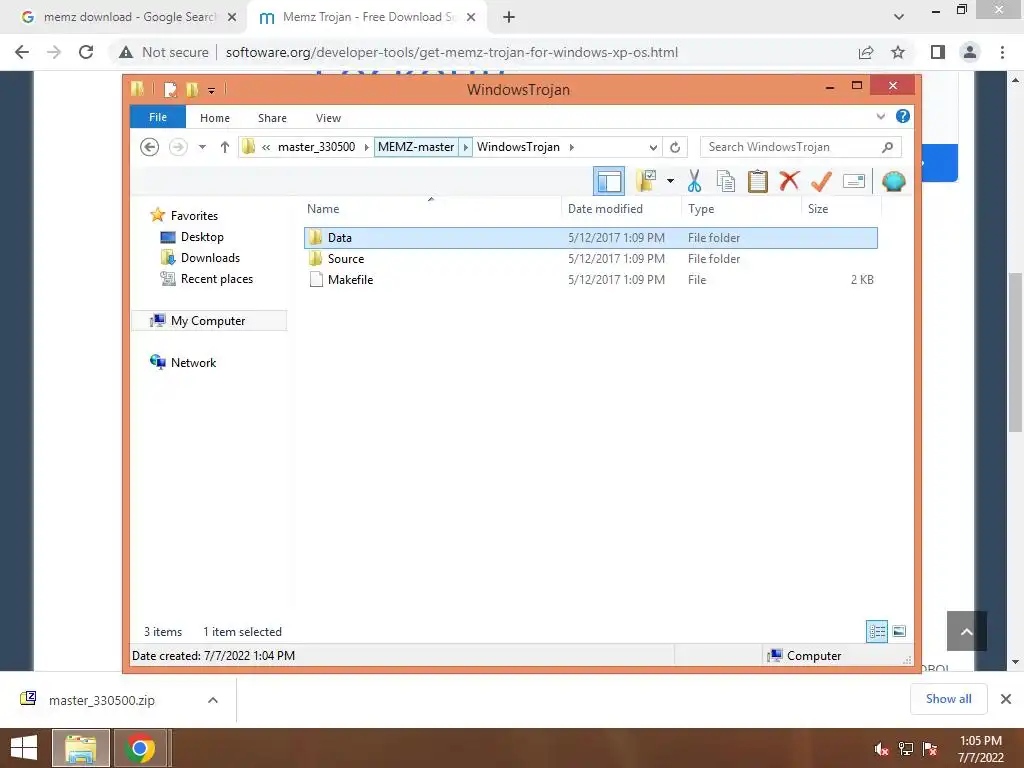Sort by the Name column header
This screenshot has height=768, width=1024.
click(431, 209)
